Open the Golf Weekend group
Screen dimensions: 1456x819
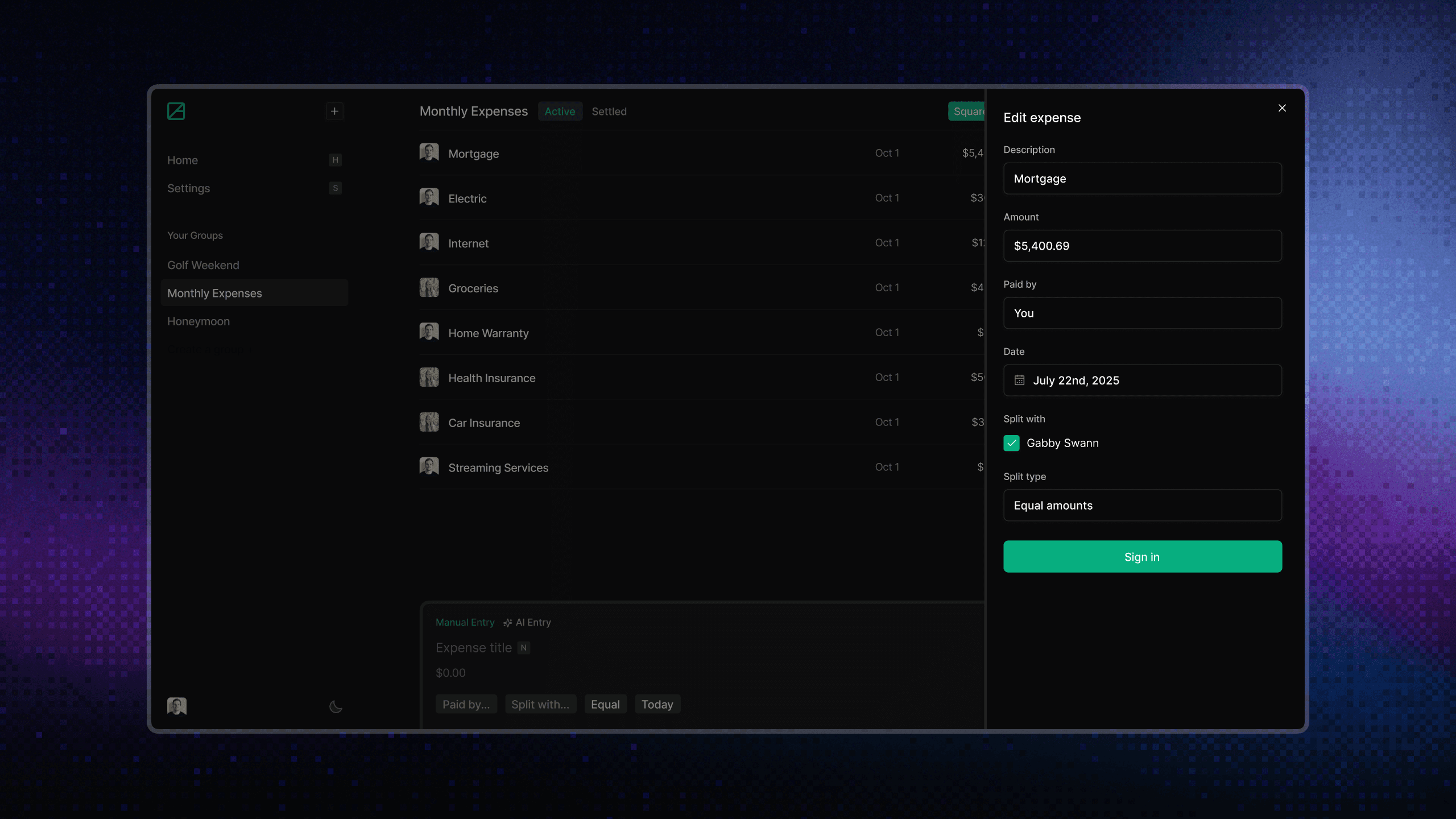(203, 265)
